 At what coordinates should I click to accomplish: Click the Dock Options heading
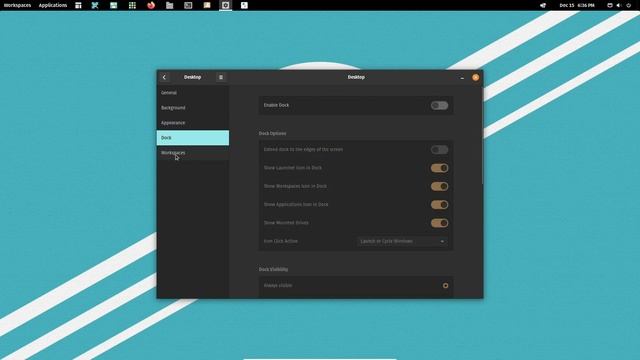point(272,133)
